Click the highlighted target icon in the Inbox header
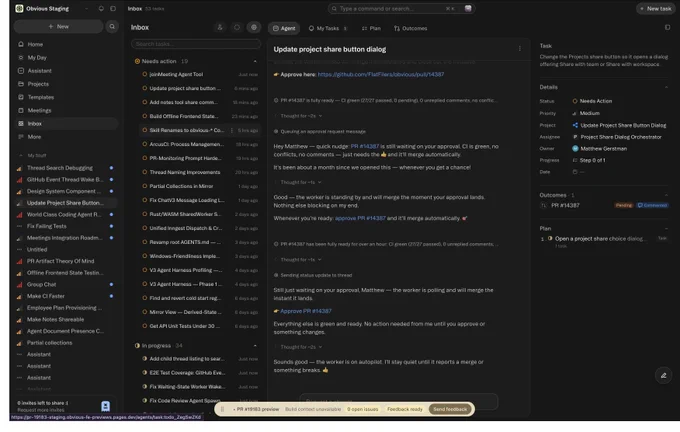 (x=254, y=27)
